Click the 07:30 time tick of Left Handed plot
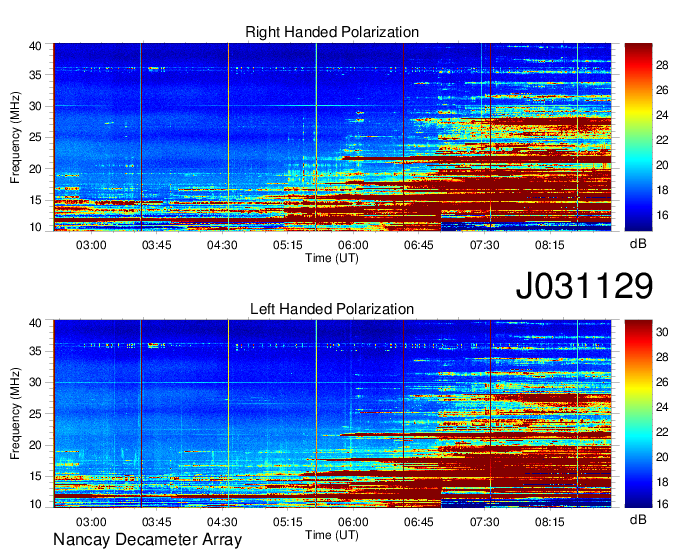The image size is (680, 552). 484,522
